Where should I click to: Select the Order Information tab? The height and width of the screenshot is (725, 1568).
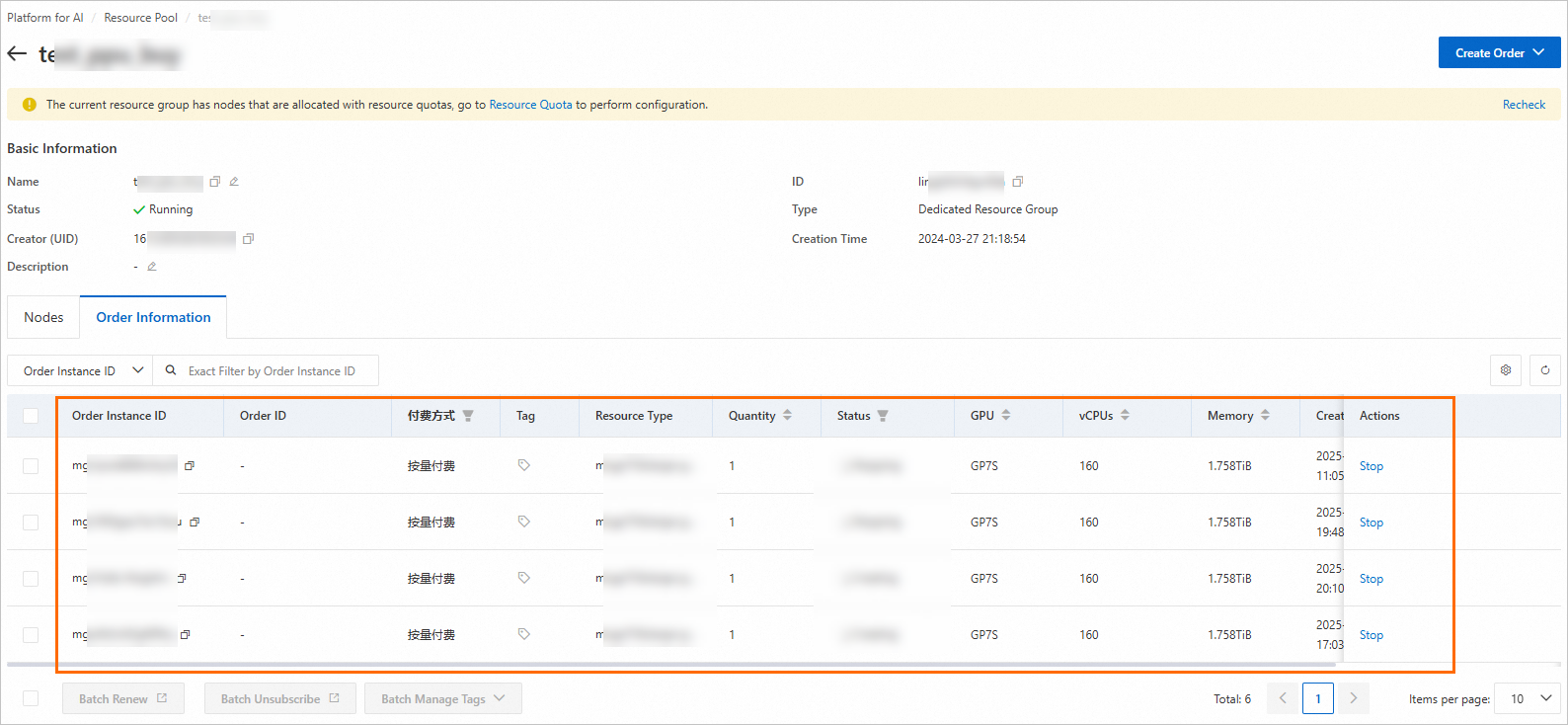click(x=153, y=317)
